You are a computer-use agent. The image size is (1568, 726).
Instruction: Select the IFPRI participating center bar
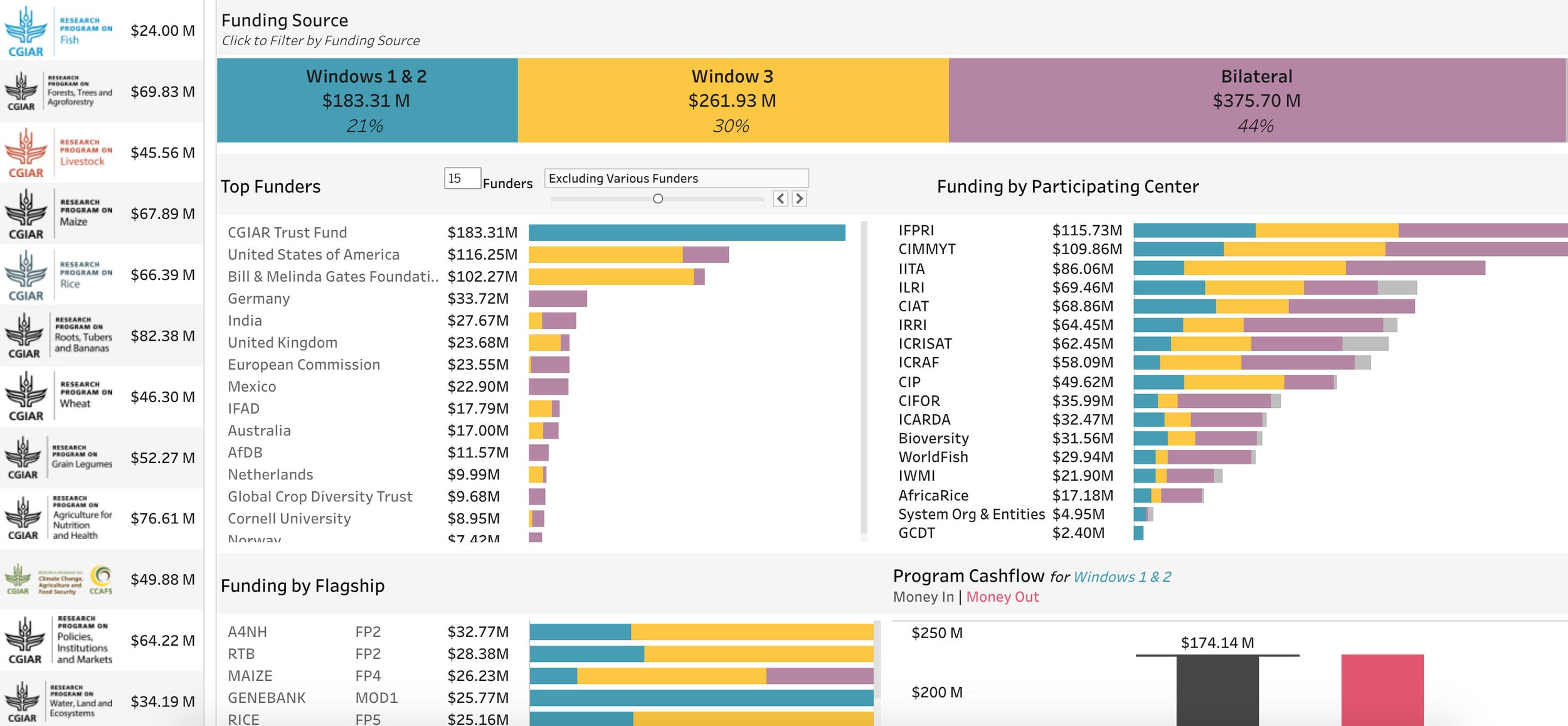pyautogui.click(x=1348, y=230)
